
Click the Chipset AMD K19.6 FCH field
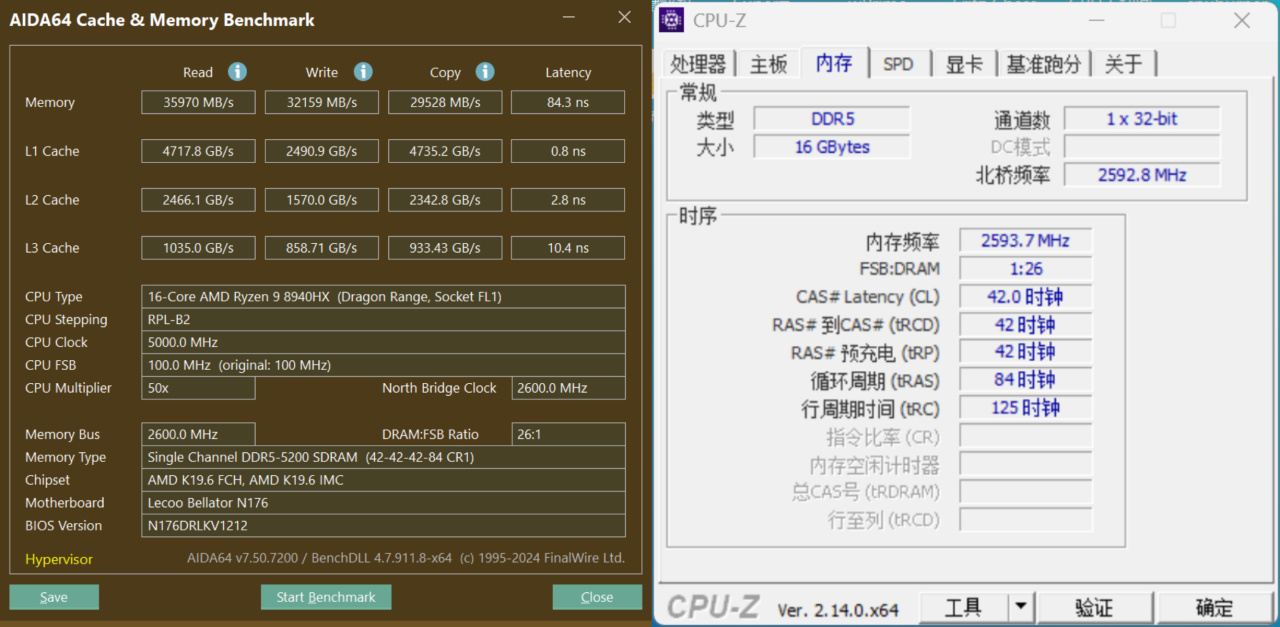(x=384, y=480)
